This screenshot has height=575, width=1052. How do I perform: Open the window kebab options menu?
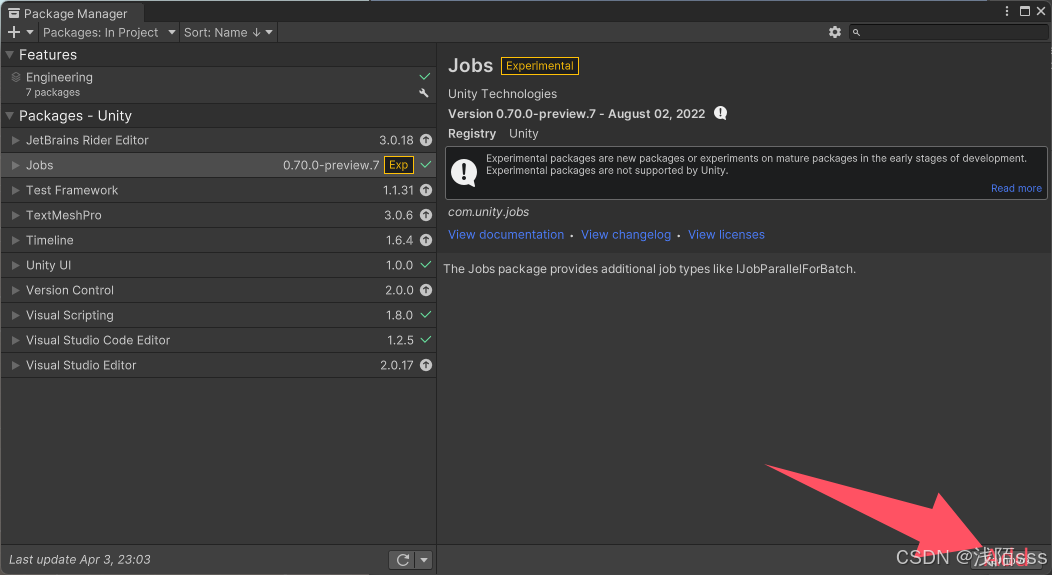1007,11
